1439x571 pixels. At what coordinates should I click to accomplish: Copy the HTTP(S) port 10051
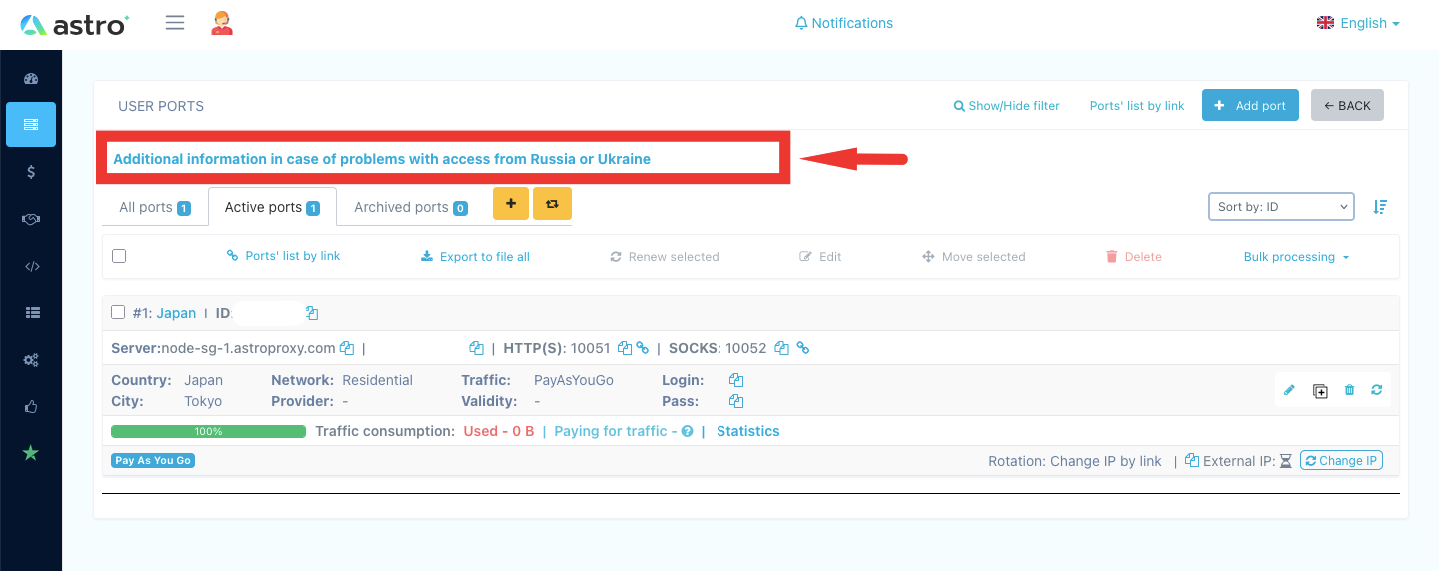coord(624,348)
